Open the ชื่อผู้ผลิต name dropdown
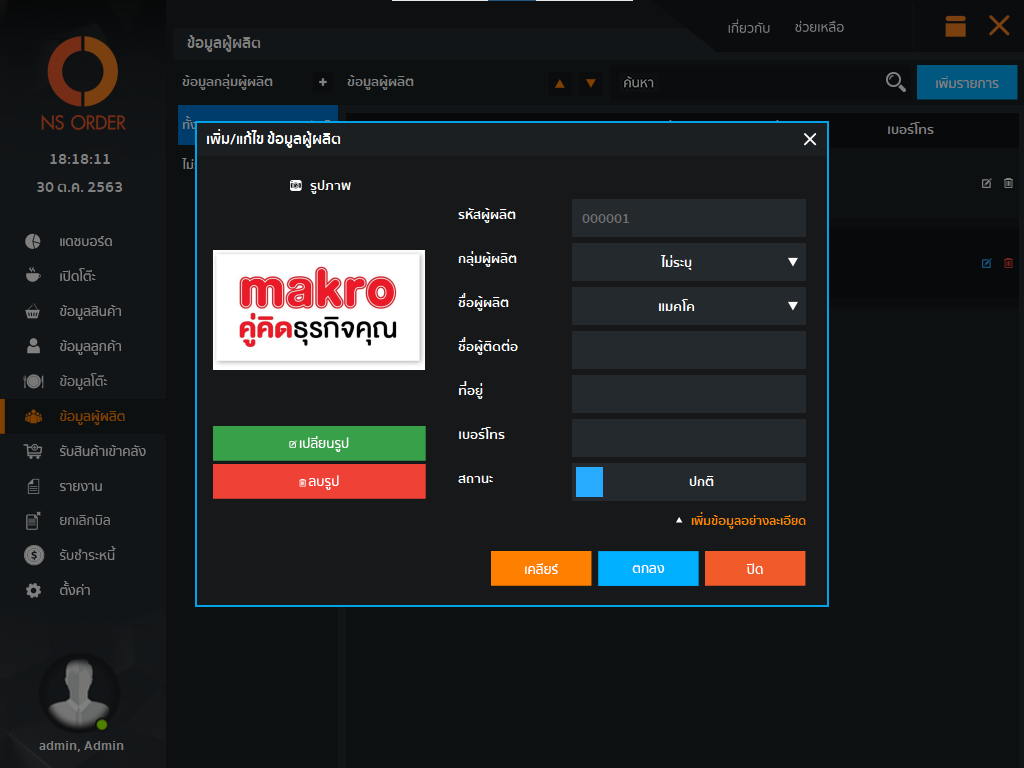This screenshot has width=1024, height=768. click(688, 306)
